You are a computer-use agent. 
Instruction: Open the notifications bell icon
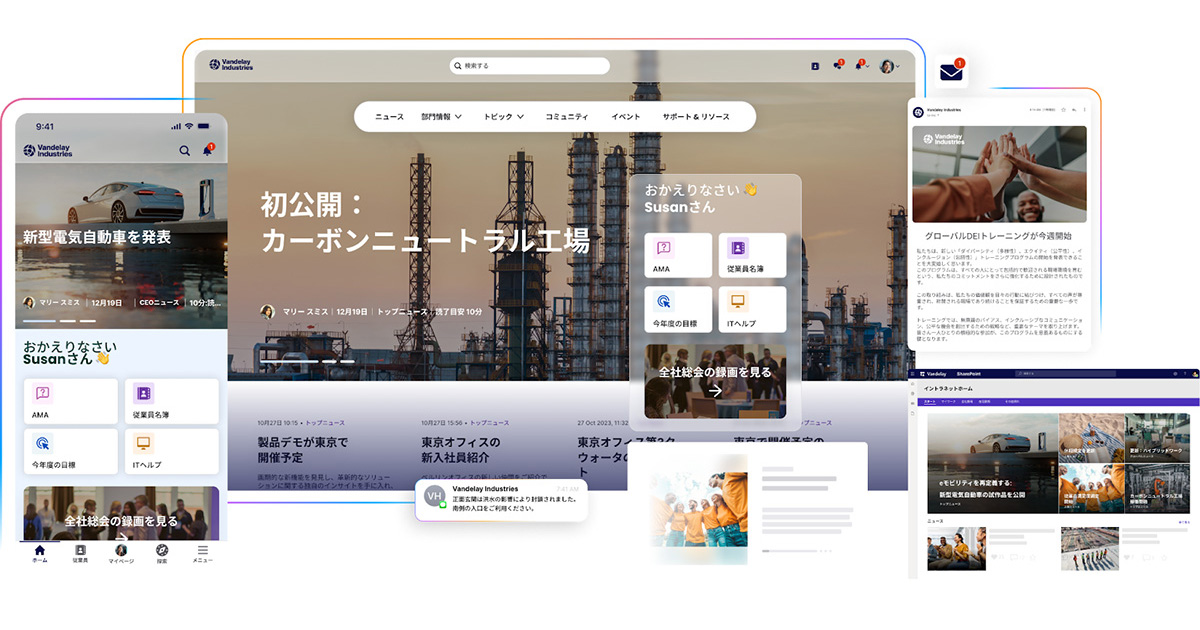pyautogui.click(x=207, y=150)
